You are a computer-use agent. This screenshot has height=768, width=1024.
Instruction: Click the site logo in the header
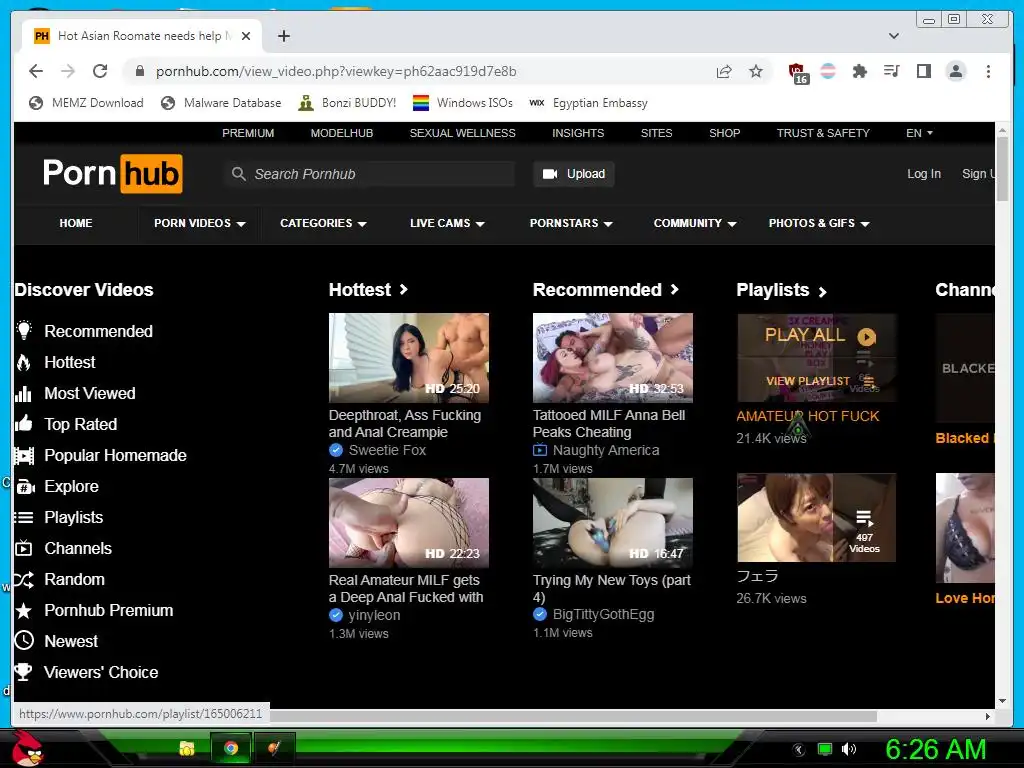(112, 174)
